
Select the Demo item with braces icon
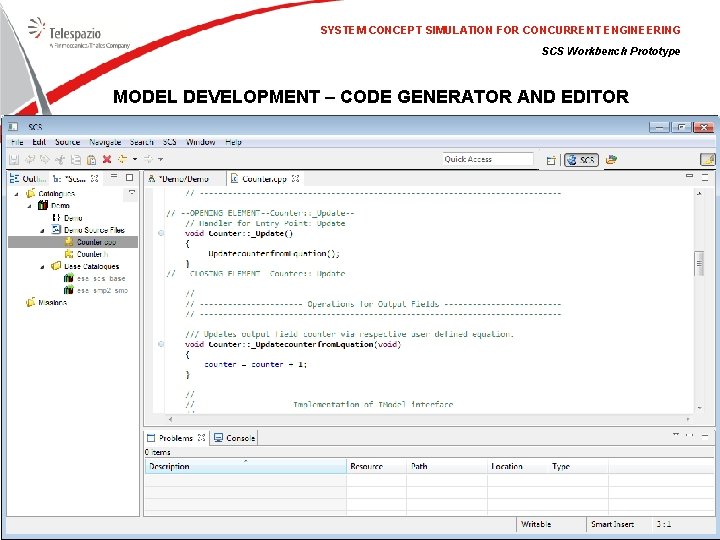click(x=67, y=218)
